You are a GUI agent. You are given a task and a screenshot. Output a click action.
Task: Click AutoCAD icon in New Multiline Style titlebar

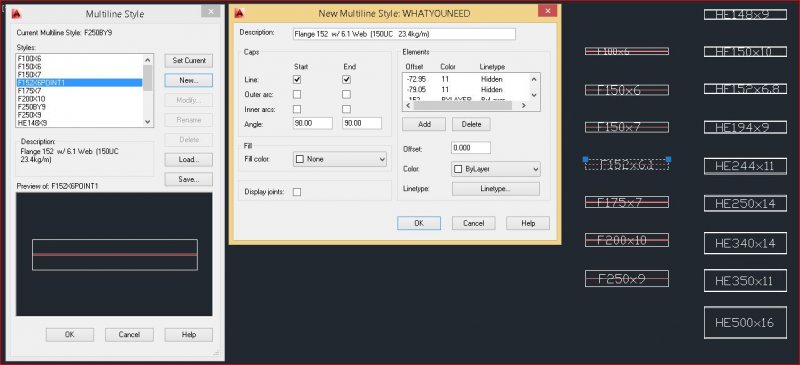pyautogui.click(x=239, y=13)
